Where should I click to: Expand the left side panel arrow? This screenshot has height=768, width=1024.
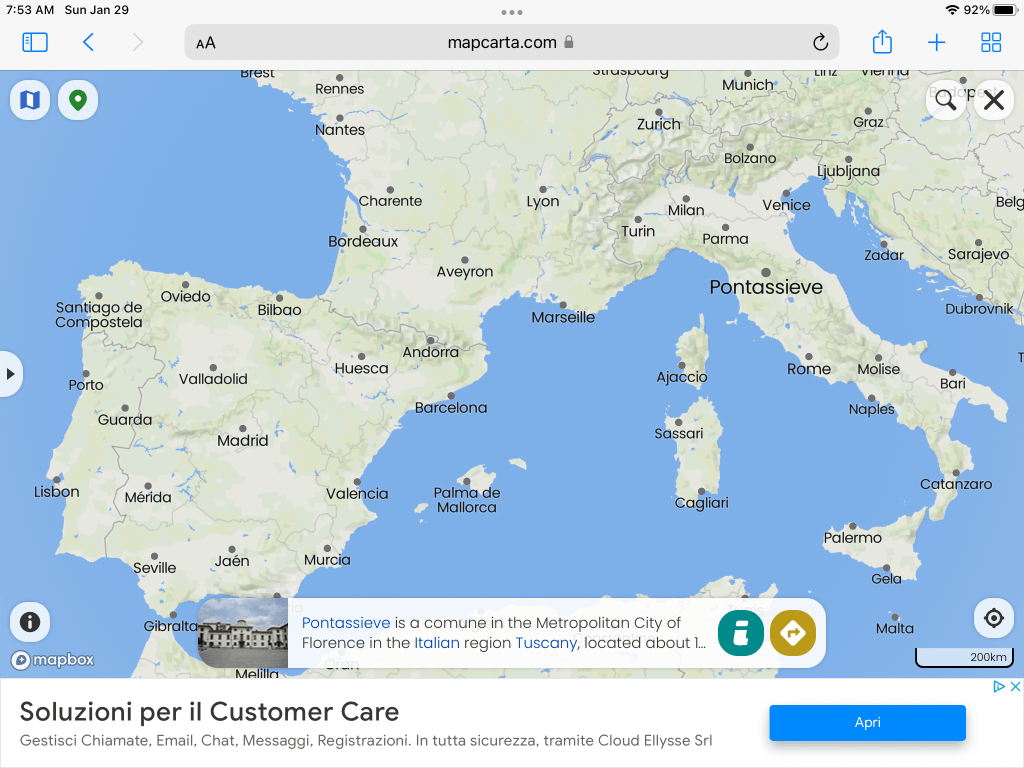coord(10,374)
